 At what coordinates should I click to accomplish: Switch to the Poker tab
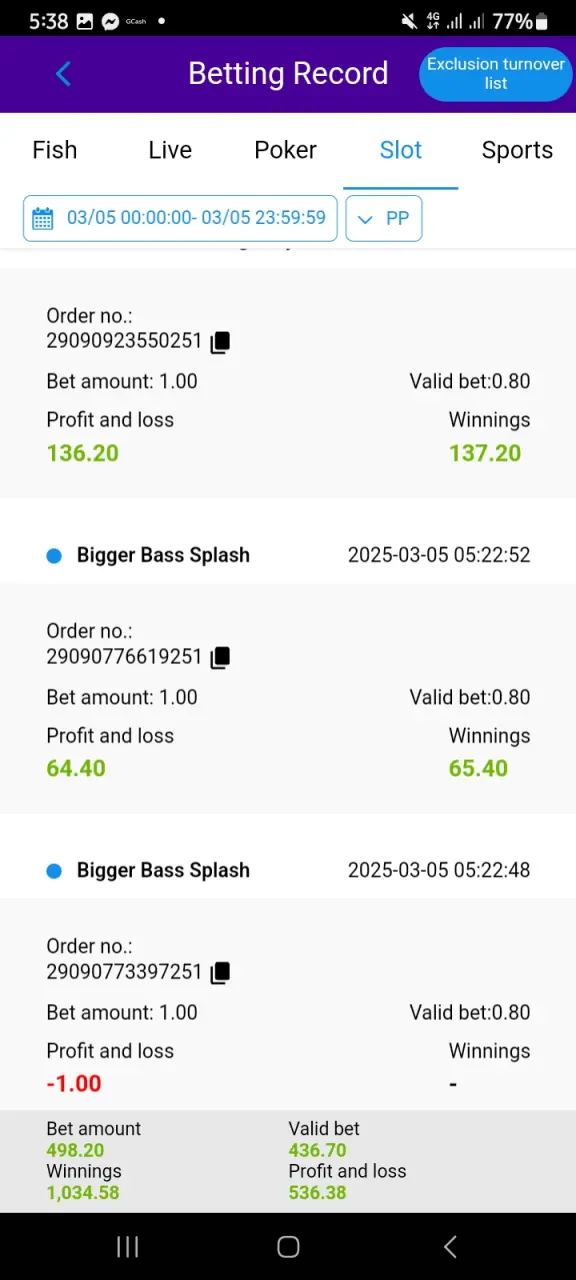click(285, 150)
